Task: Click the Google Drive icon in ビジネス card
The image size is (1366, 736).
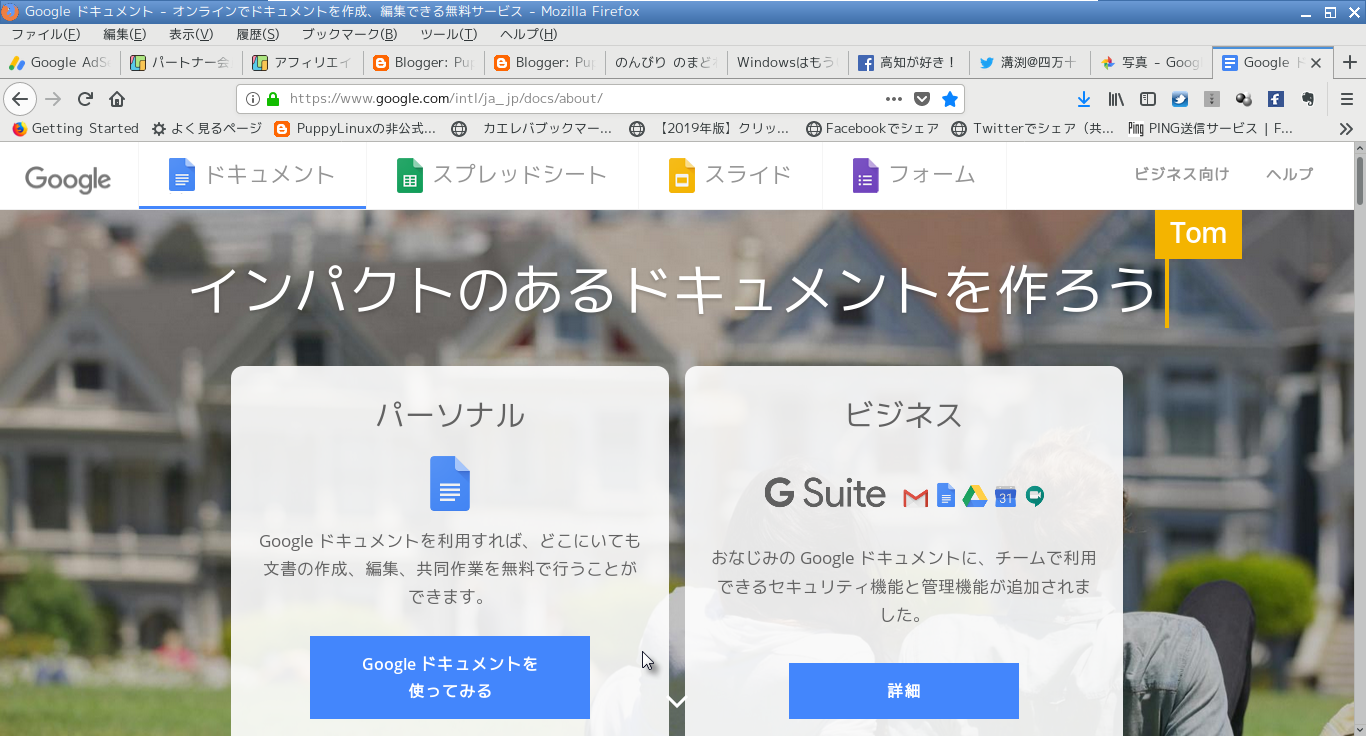Action: pos(975,496)
